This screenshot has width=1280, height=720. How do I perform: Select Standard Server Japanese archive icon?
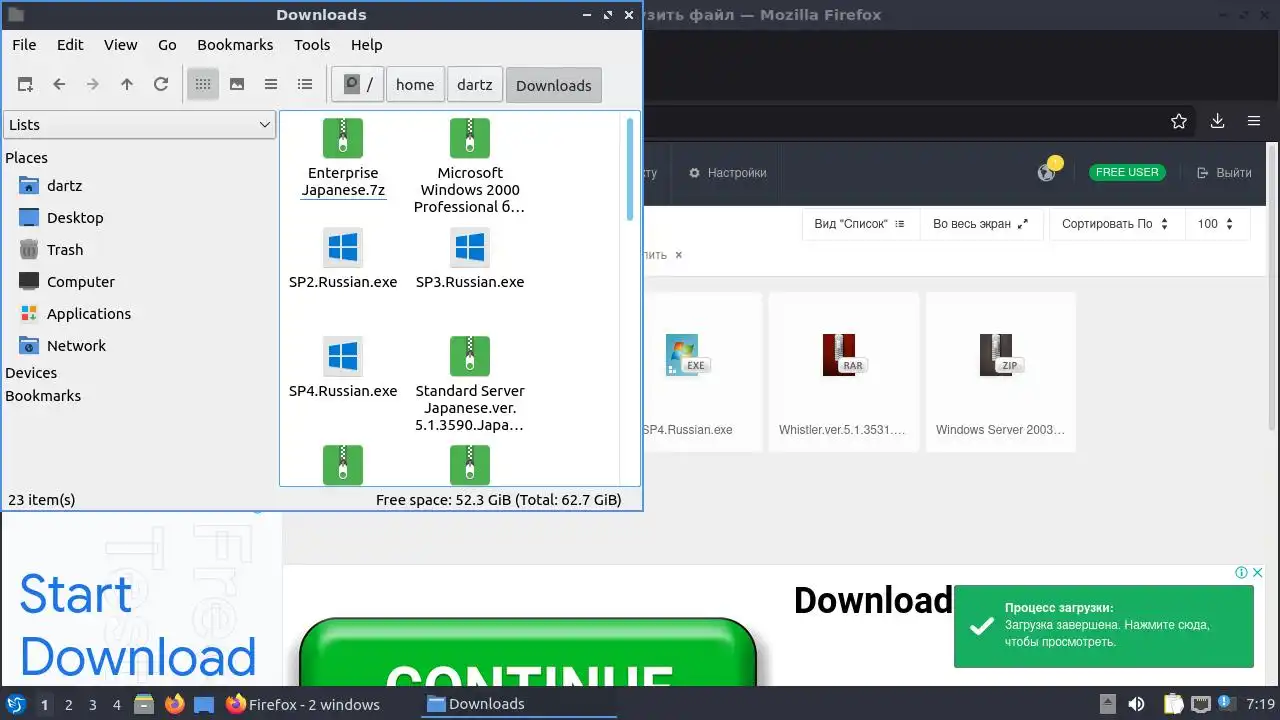(470, 356)
